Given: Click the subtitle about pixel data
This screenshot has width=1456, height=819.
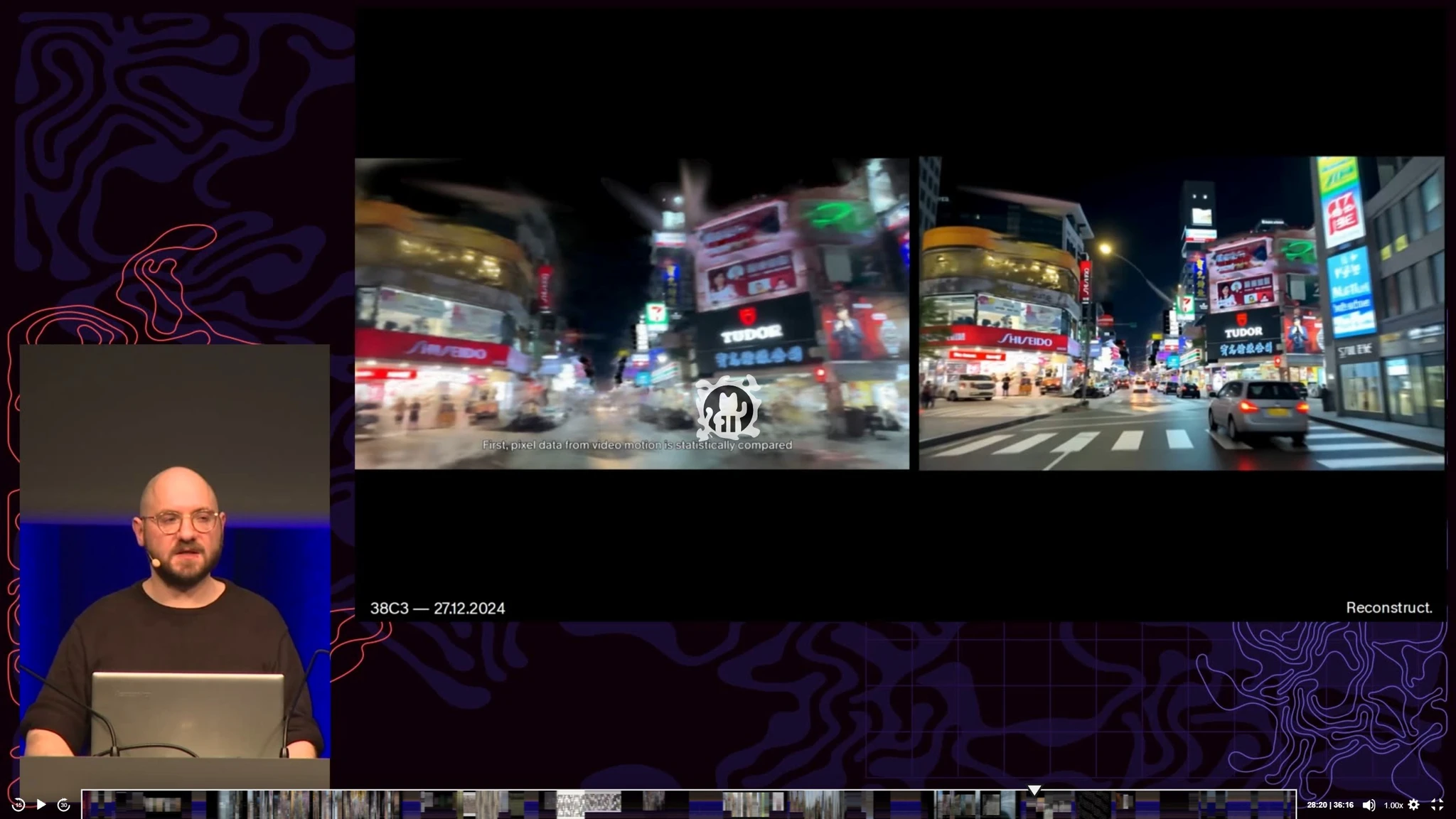Looking at the screenshot, I should pyautogui.click(x=636, y=445).
